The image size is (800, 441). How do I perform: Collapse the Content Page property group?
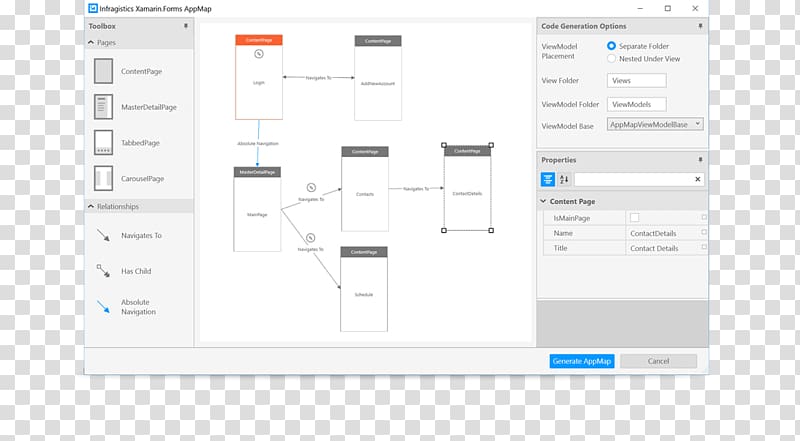pyautogui.click(x=543, y=202)
